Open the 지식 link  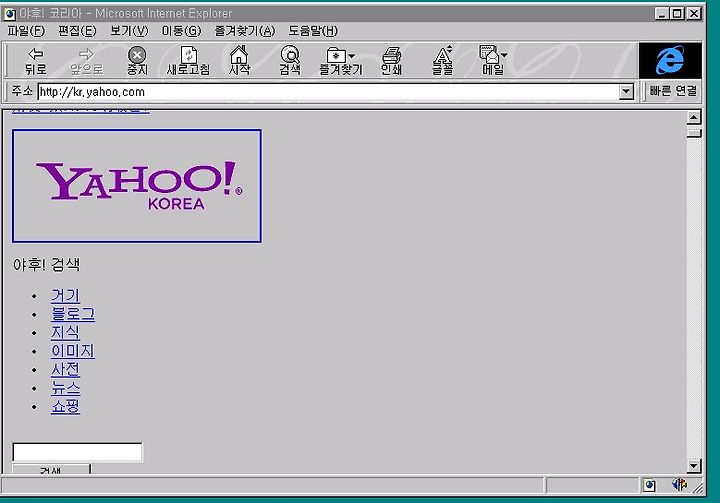pyautogui.click(x=65, y=332)
